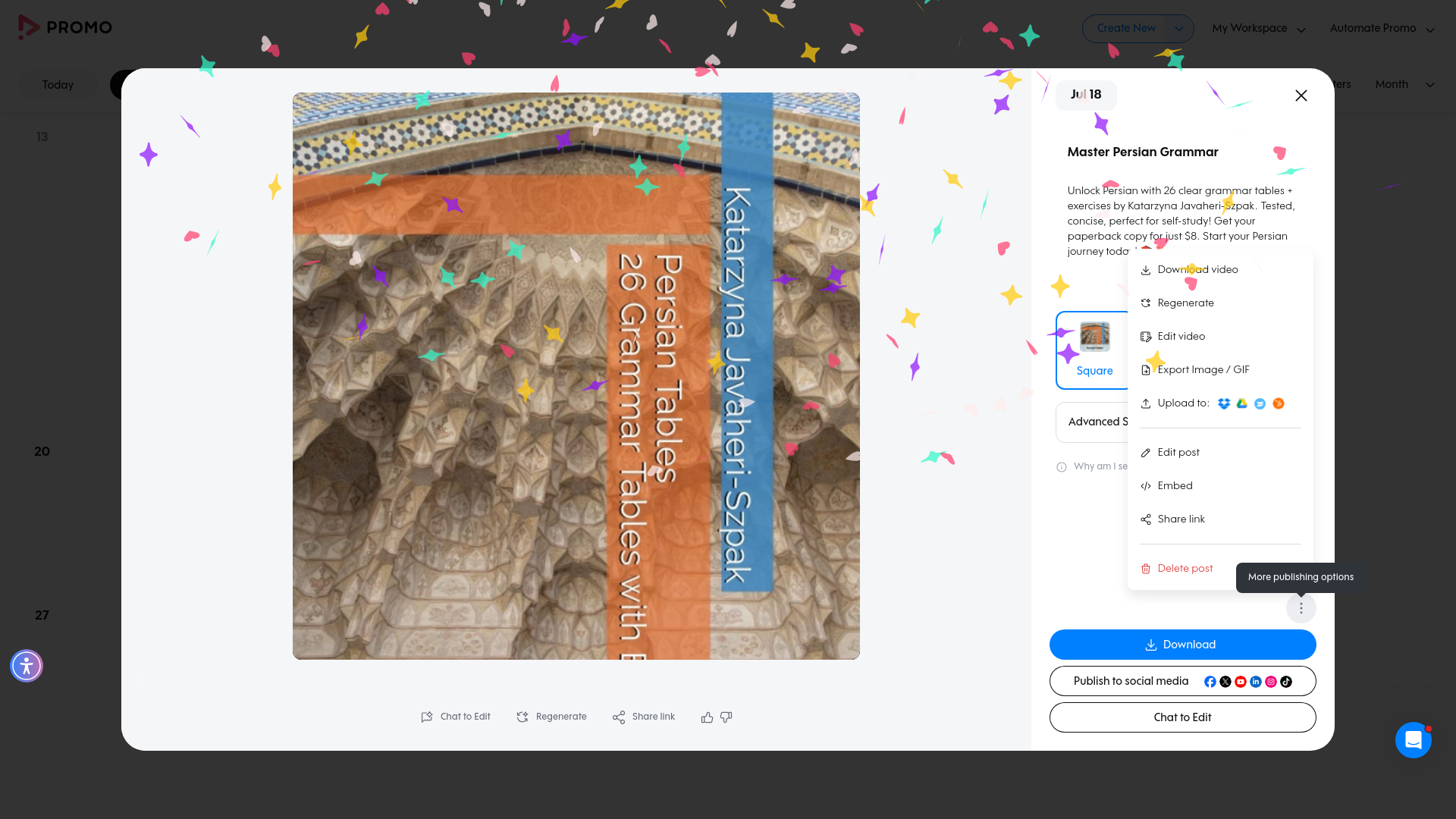This screenshot has width=1456, height=819.
Task: Click the thumbs down icon
Action: 726,717
